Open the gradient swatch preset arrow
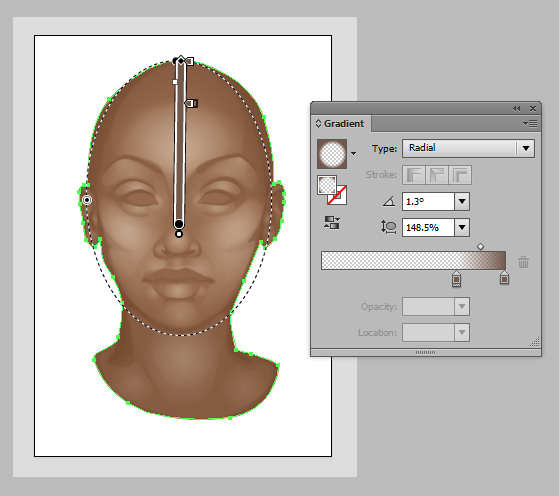 tap(353, 154)
